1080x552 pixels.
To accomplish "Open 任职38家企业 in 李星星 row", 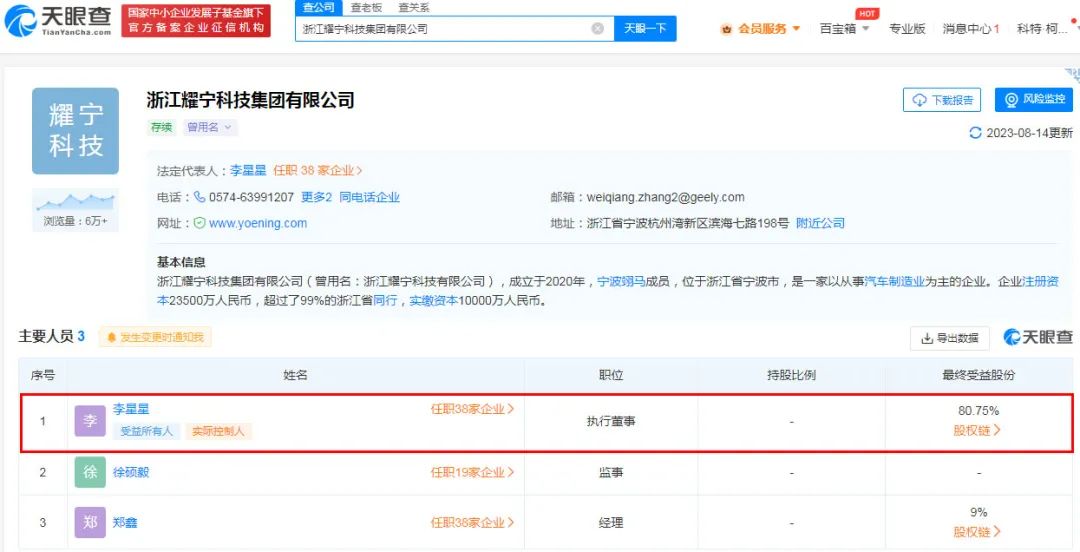I will pyautogui.click(x=472, y=409).
